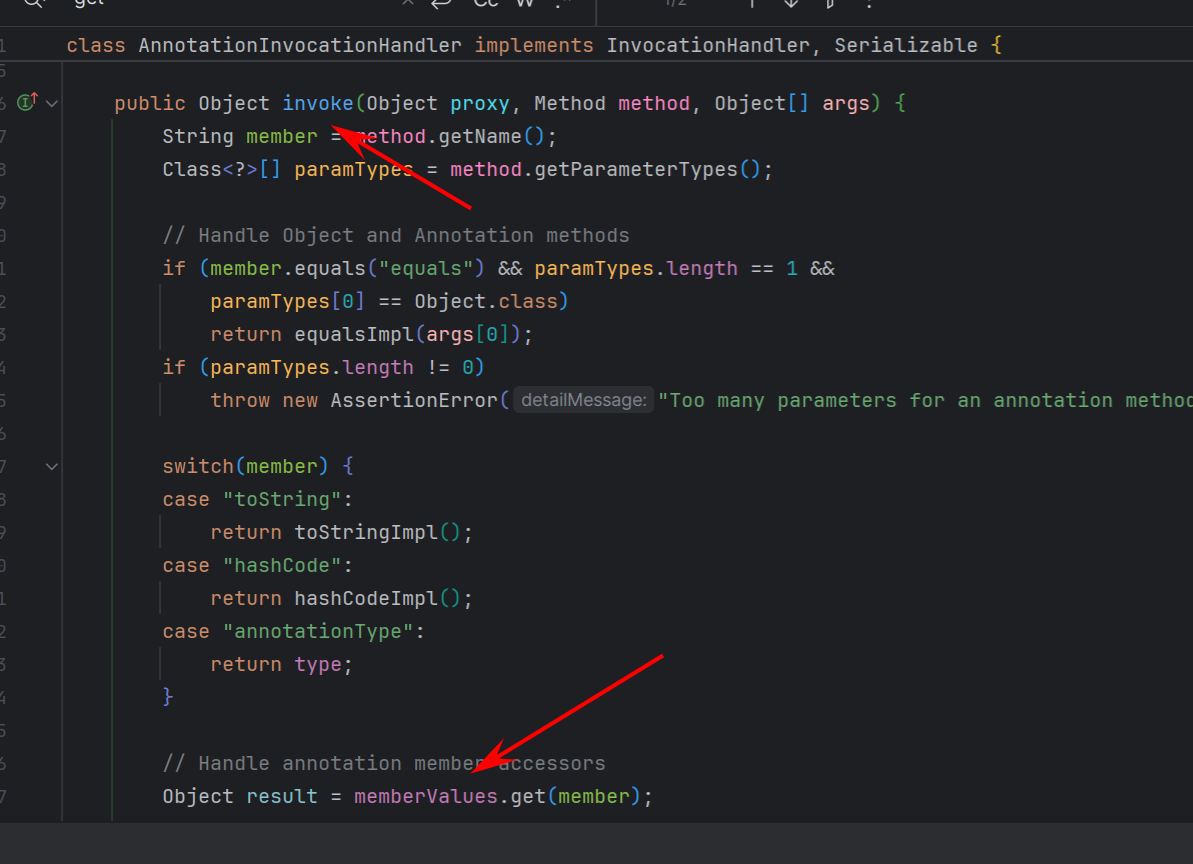Viewport: 1193px width, 864px height.
Task: Toggle the Cc match case option
Action: (486, 3)
